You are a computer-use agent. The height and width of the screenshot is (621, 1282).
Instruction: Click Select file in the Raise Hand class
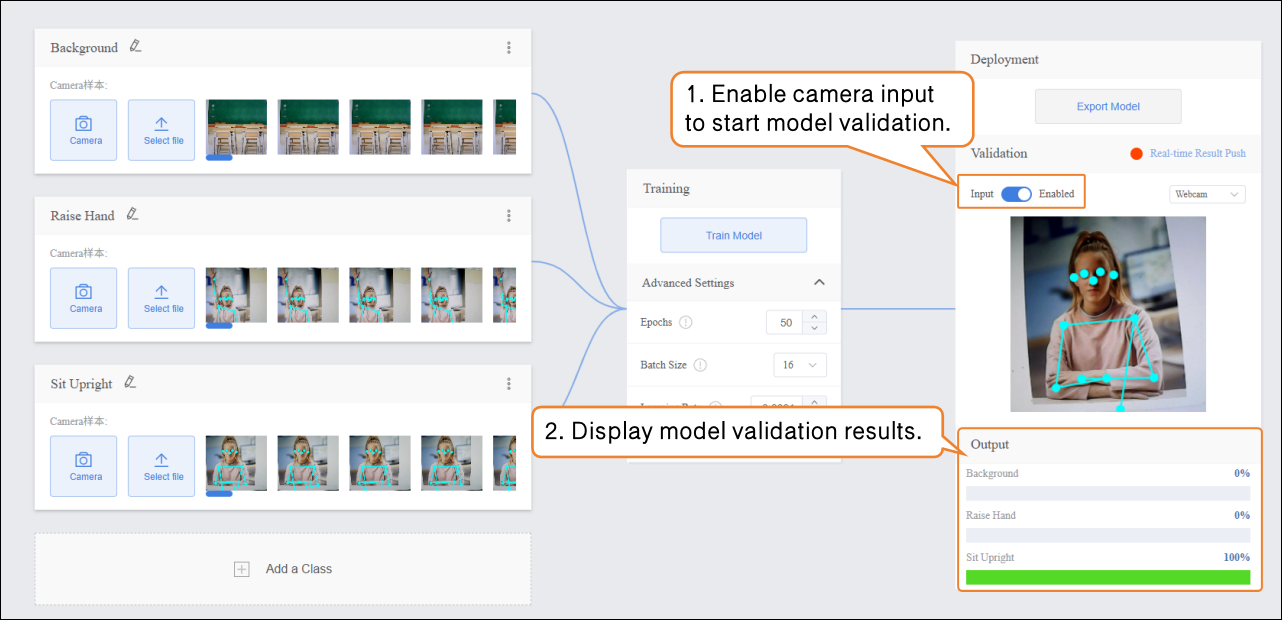[x=162, y=298]
